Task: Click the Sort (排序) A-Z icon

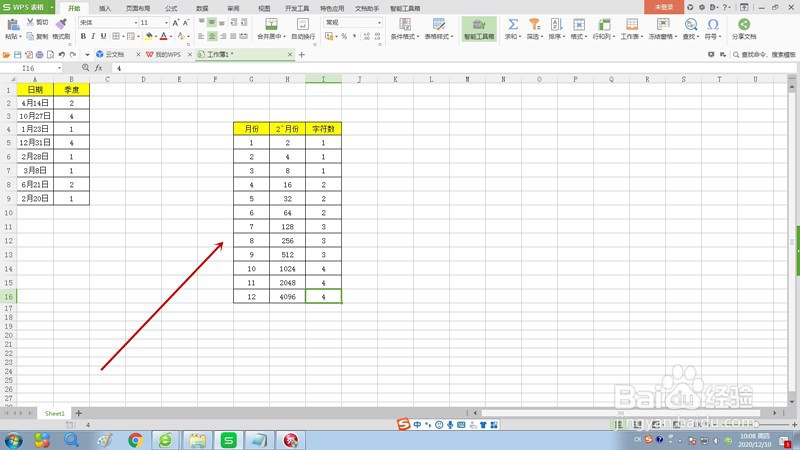Action: [x=556, y=24]
